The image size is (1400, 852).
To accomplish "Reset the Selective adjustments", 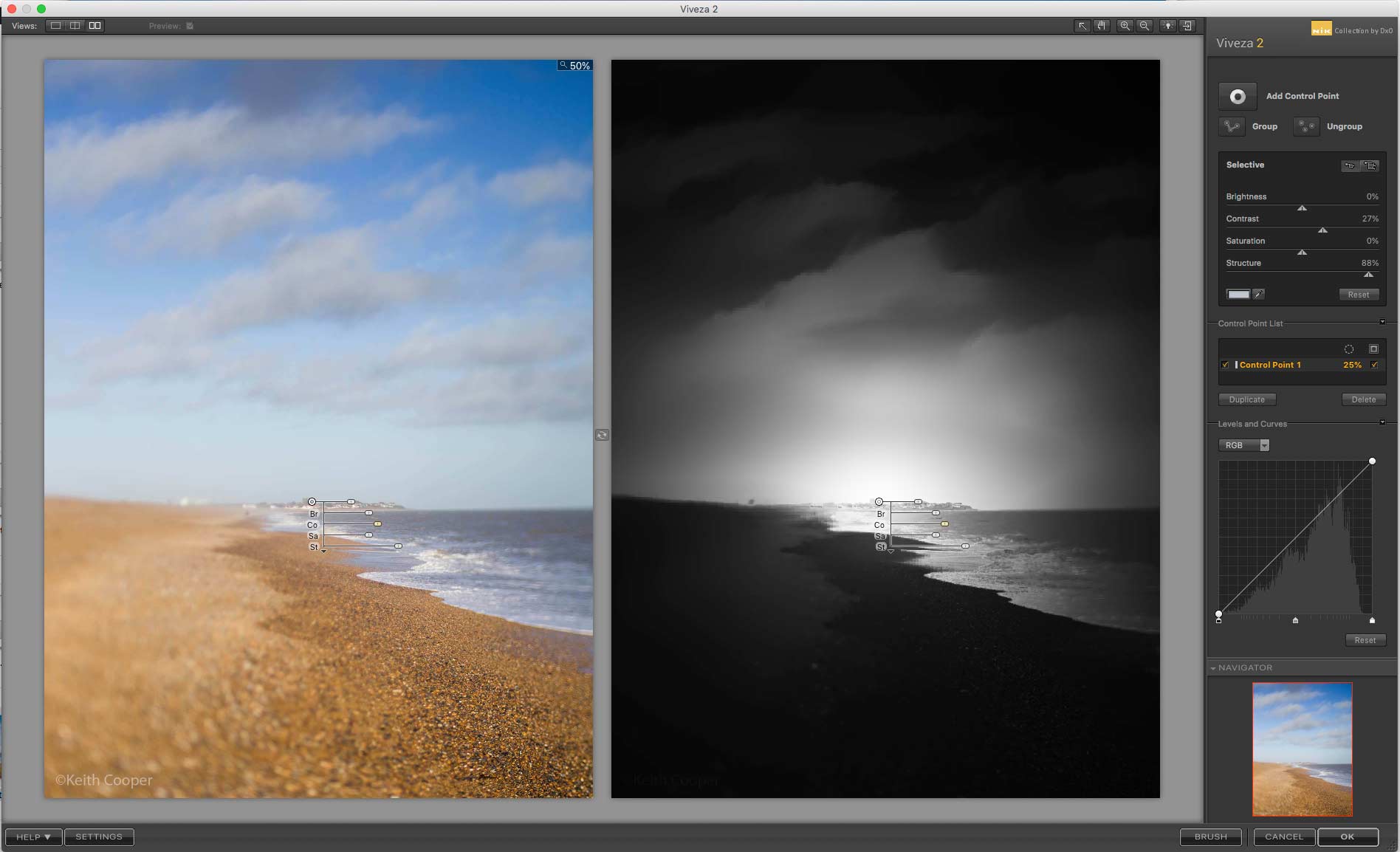I will pos(1358,295).
